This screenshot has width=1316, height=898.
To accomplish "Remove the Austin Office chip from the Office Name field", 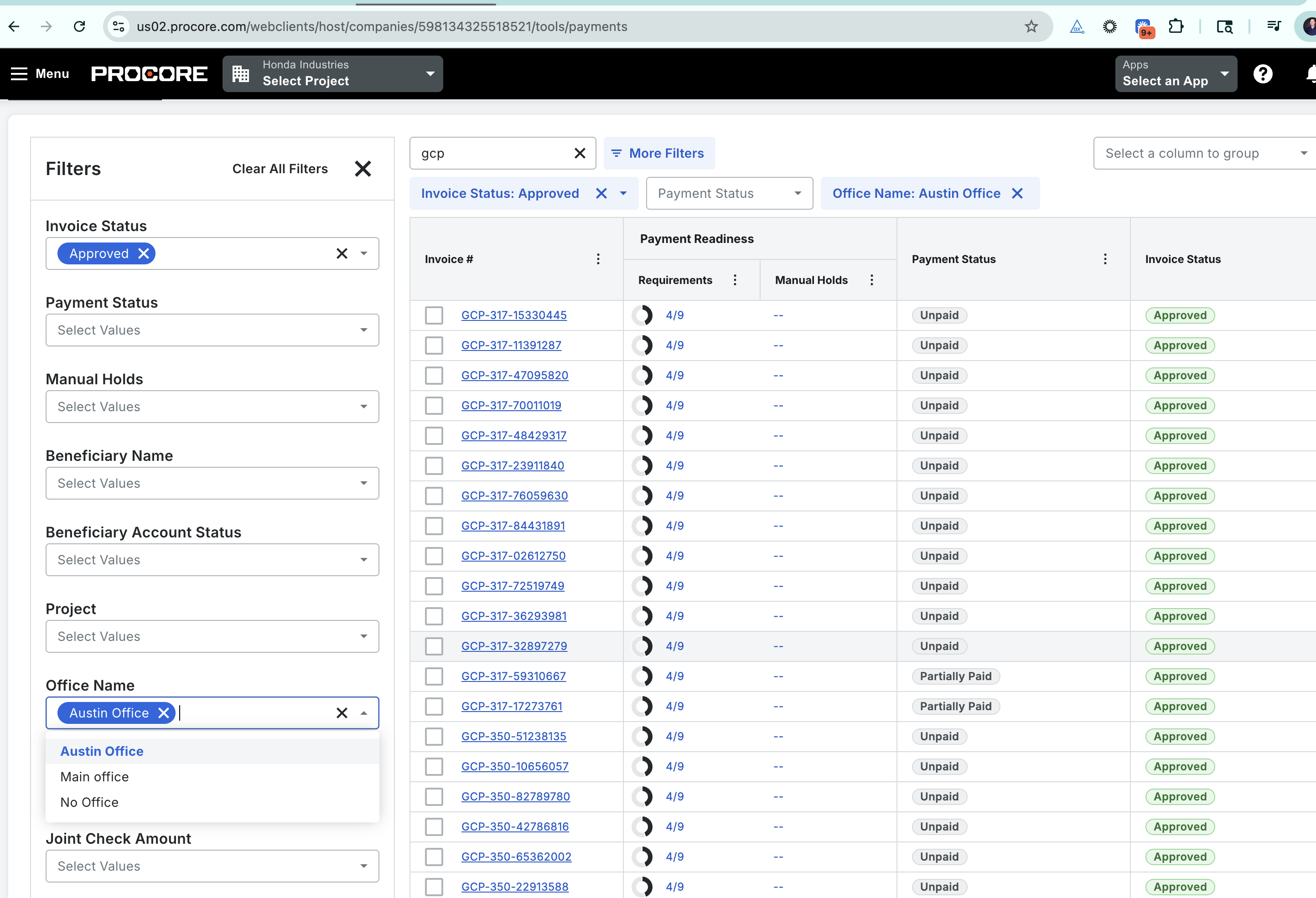I will click(x=164, y=713).
